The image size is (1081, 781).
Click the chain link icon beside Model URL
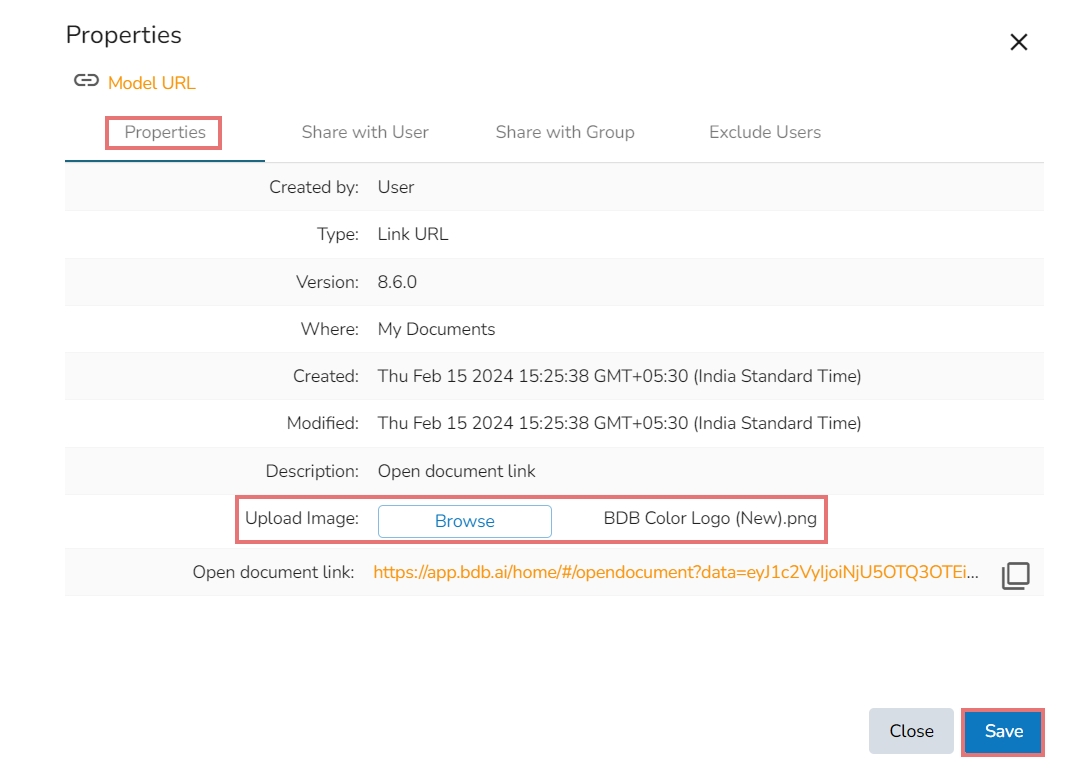click(x=86, y=82)
